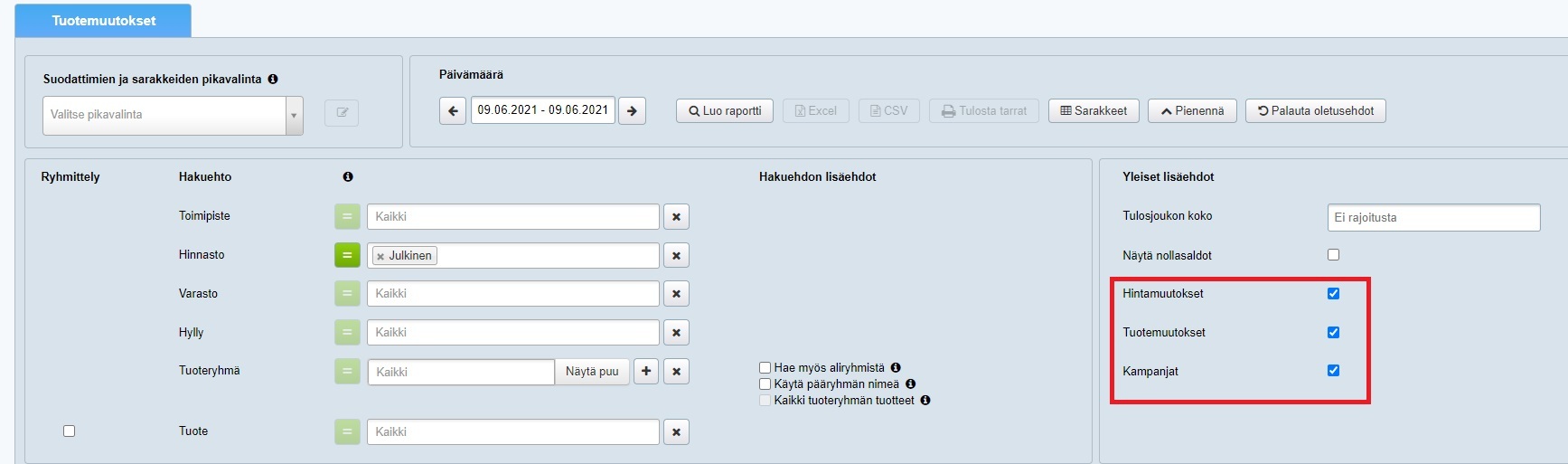Check the Hae myös aliryhmistä option

click(765, 368)
